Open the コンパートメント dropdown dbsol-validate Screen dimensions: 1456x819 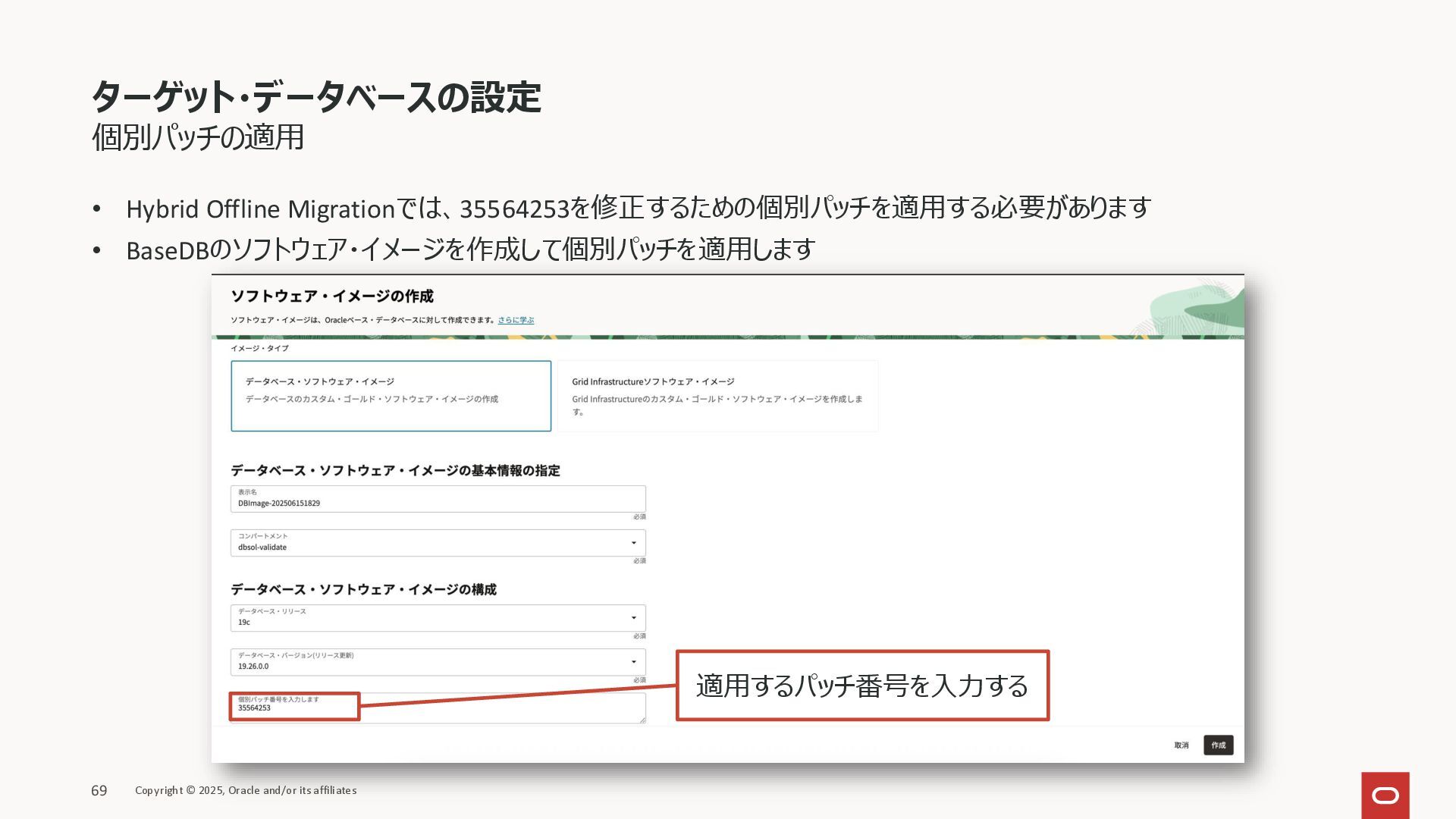pos(438,543)
